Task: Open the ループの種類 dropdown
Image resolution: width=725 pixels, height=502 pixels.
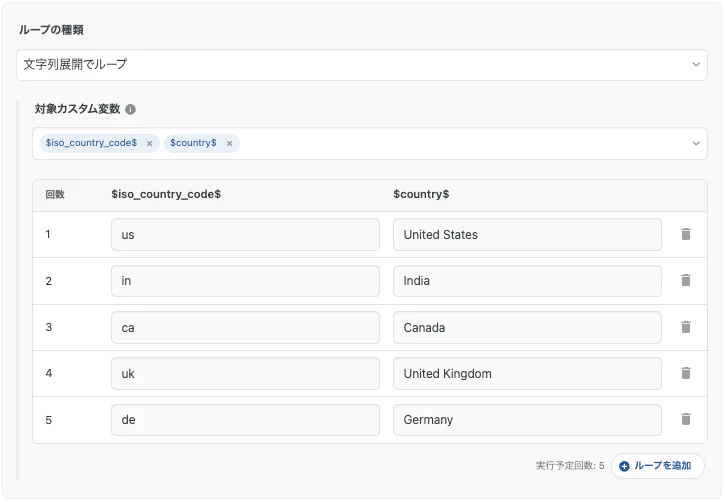Action: pos(362,65)
